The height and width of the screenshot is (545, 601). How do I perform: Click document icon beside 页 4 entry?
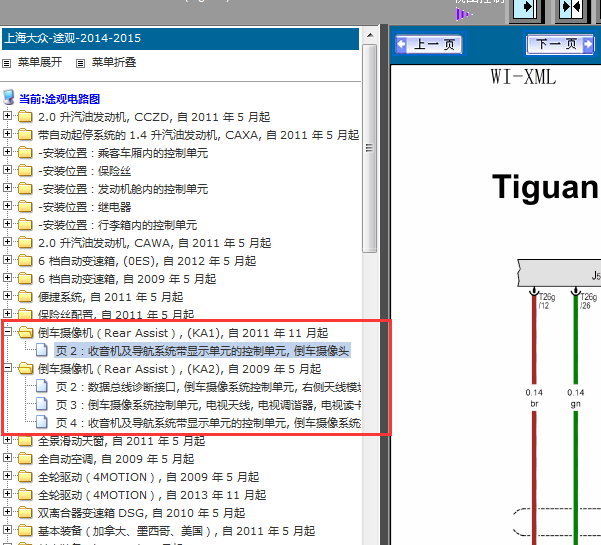(41, 422)
